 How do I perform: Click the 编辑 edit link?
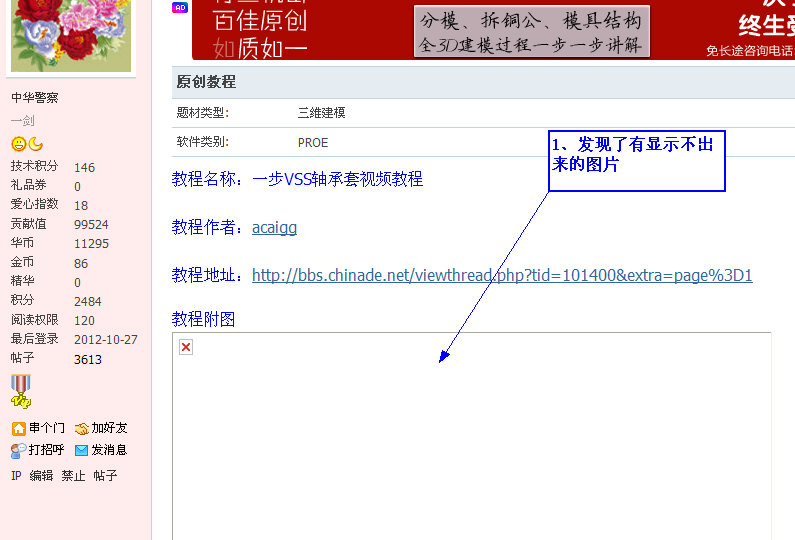(41, 476)
